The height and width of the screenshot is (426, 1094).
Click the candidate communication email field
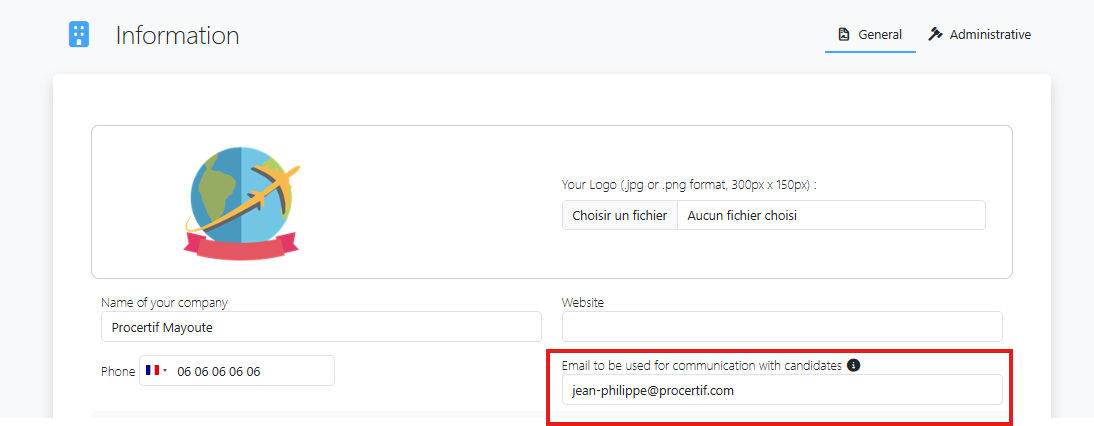point(781,390)
